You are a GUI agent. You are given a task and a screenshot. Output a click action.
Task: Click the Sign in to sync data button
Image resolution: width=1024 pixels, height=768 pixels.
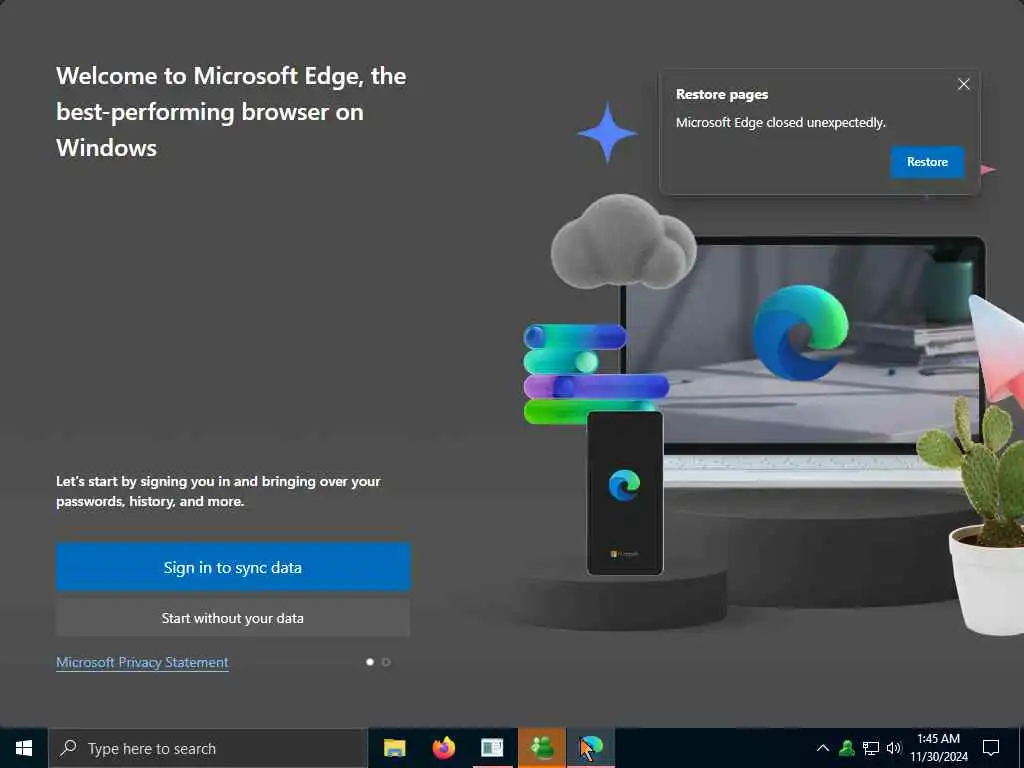click(233, 567)
